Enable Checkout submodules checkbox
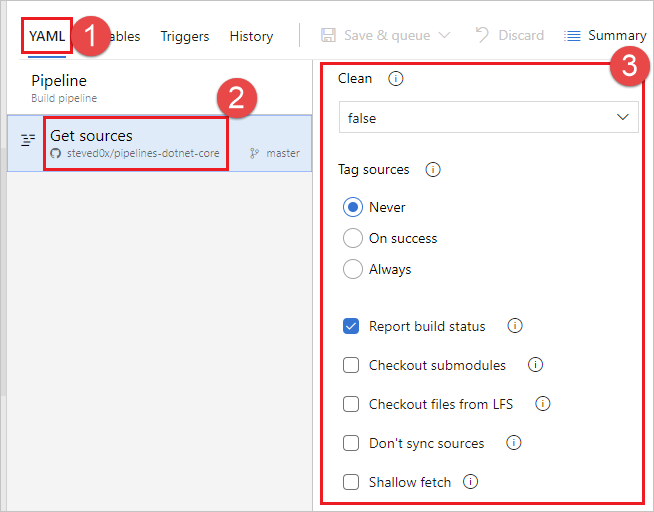Viewport: 654px width, 512px height. coord(351,365)
